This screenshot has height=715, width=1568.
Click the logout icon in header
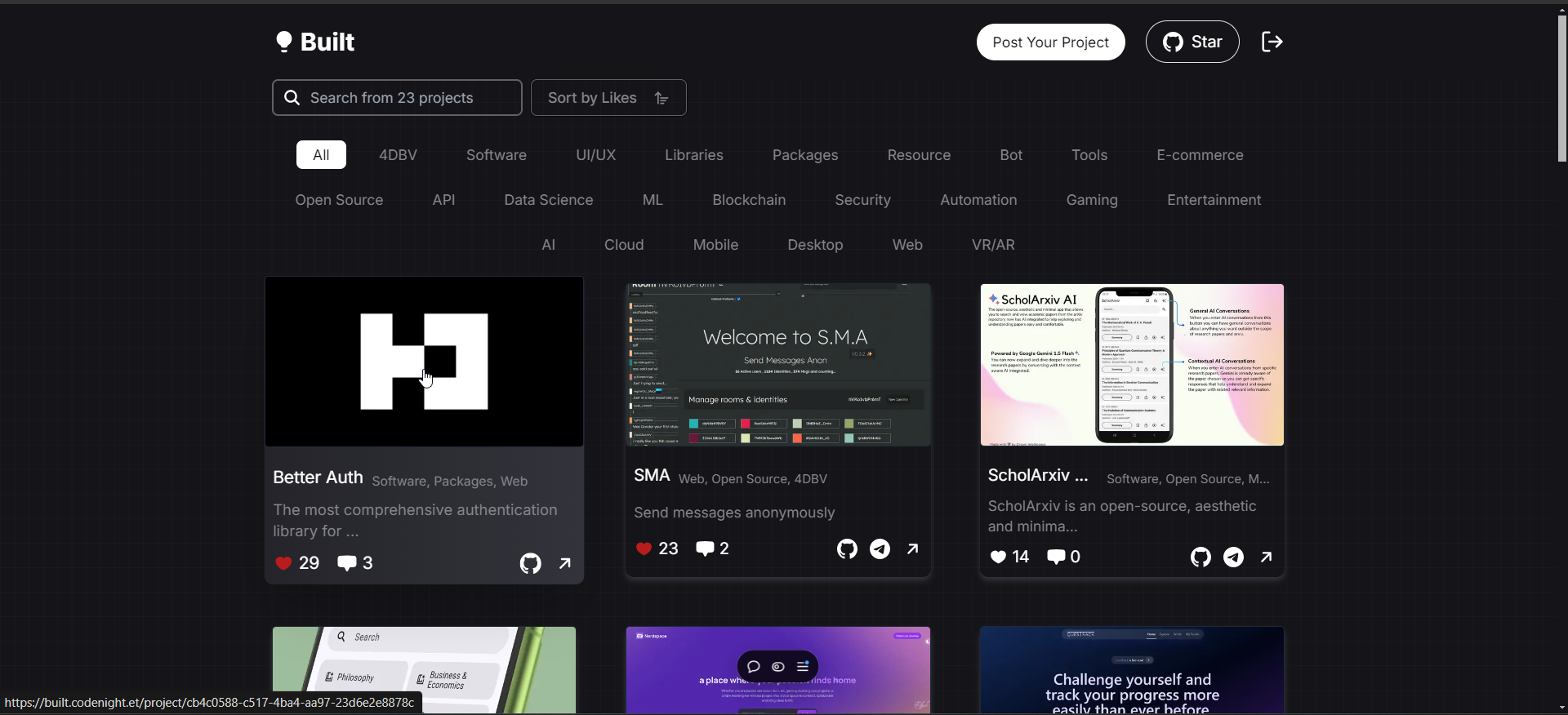click(1272, 42)
